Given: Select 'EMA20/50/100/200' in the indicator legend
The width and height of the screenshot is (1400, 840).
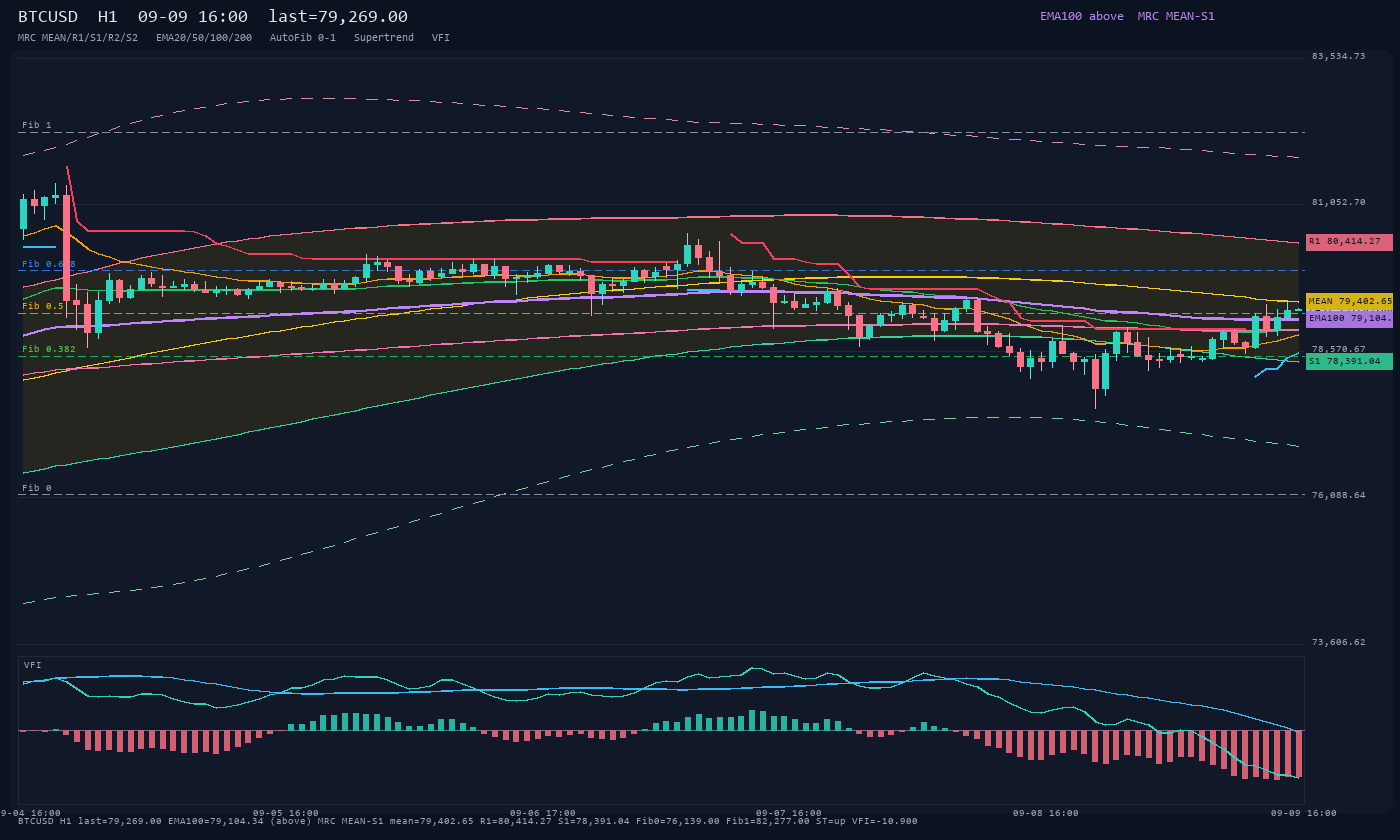Looking at the screenshot, I should (204, 38).
